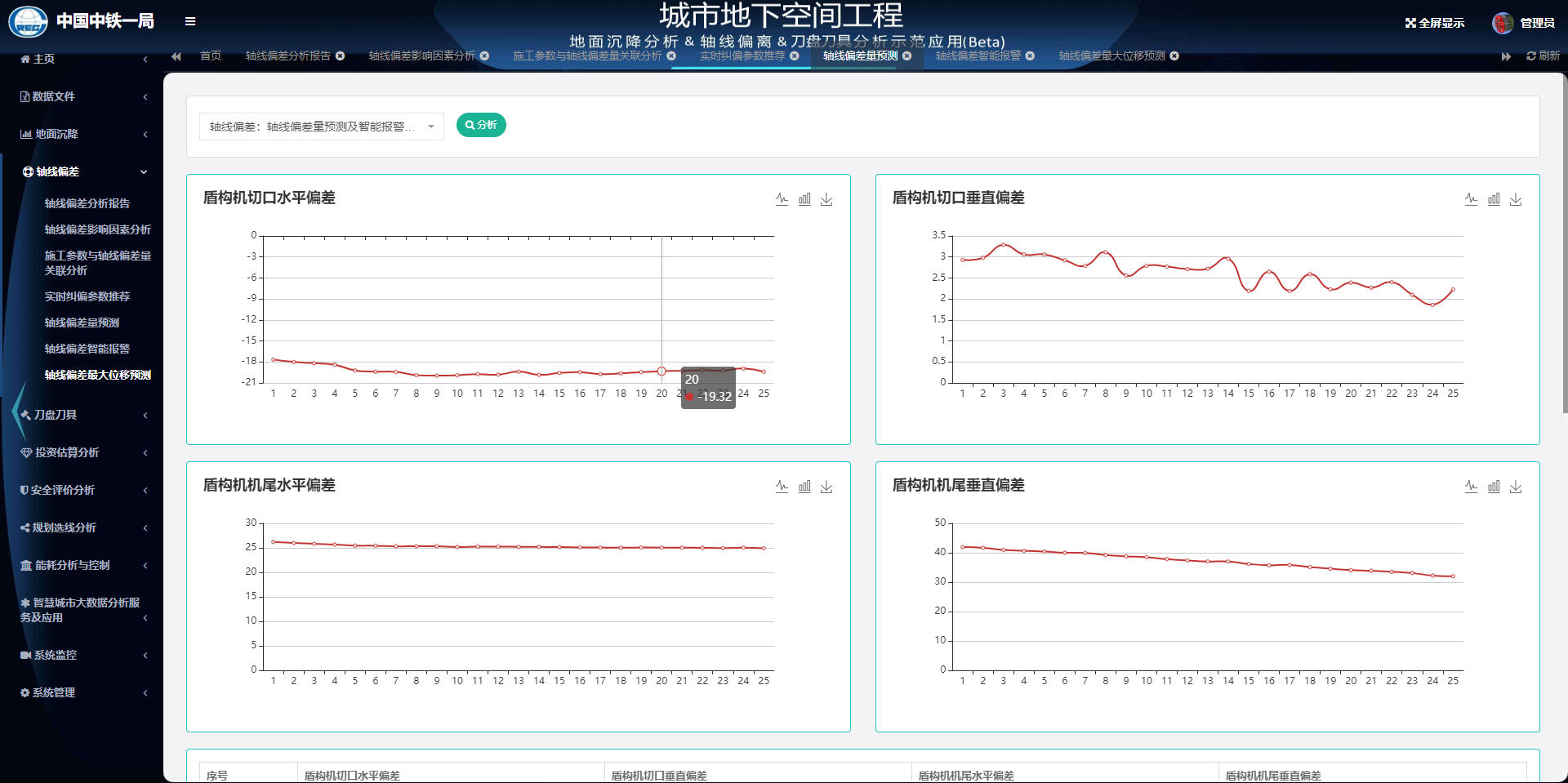Switch to the 轴线偏差智能报警 tab
The width and height of the screenshot is (1568, 783).
pos(977,56)
